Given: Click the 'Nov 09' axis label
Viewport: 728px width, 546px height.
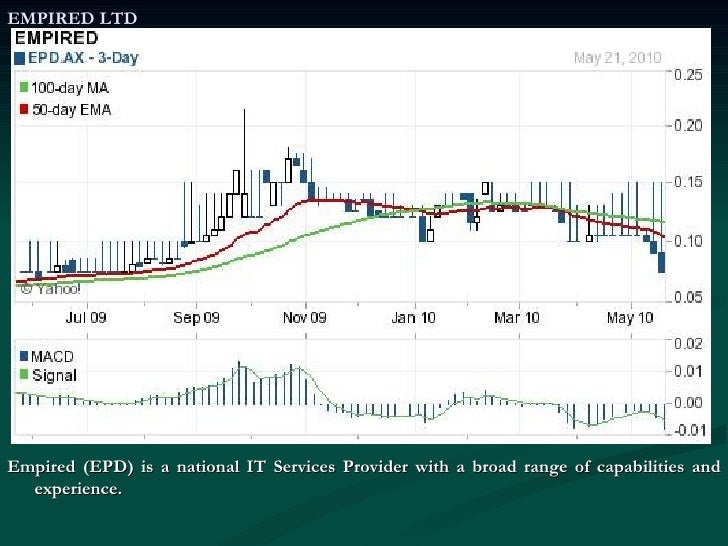Looking at the screenshot, I should (x=305, y=318).
